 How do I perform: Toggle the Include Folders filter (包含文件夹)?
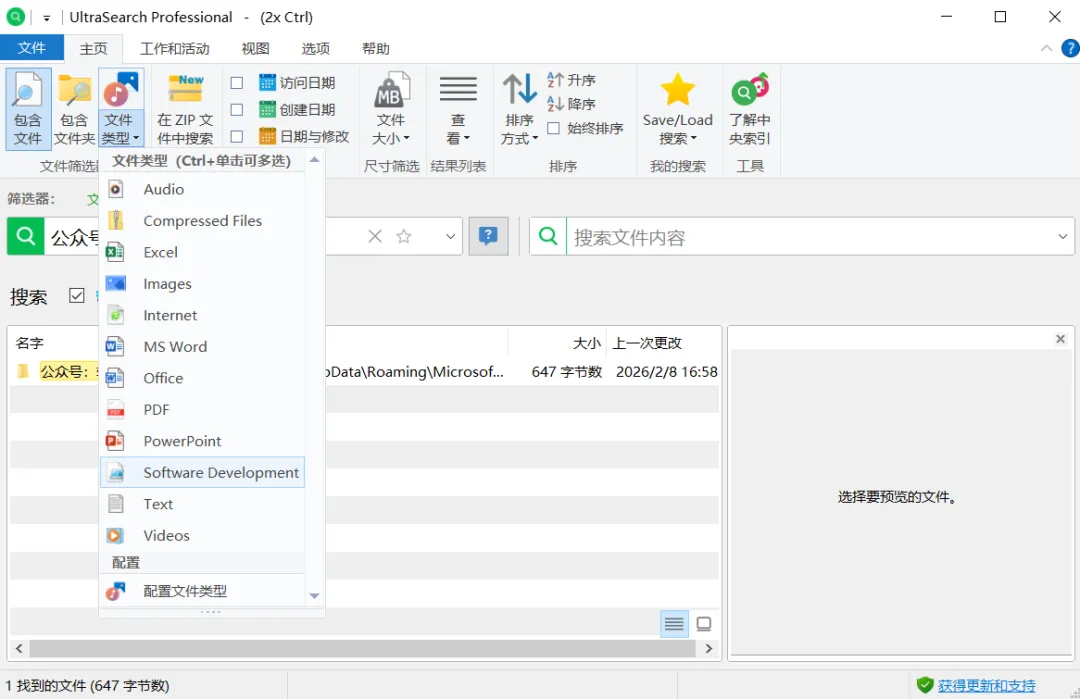click(74, 109)
